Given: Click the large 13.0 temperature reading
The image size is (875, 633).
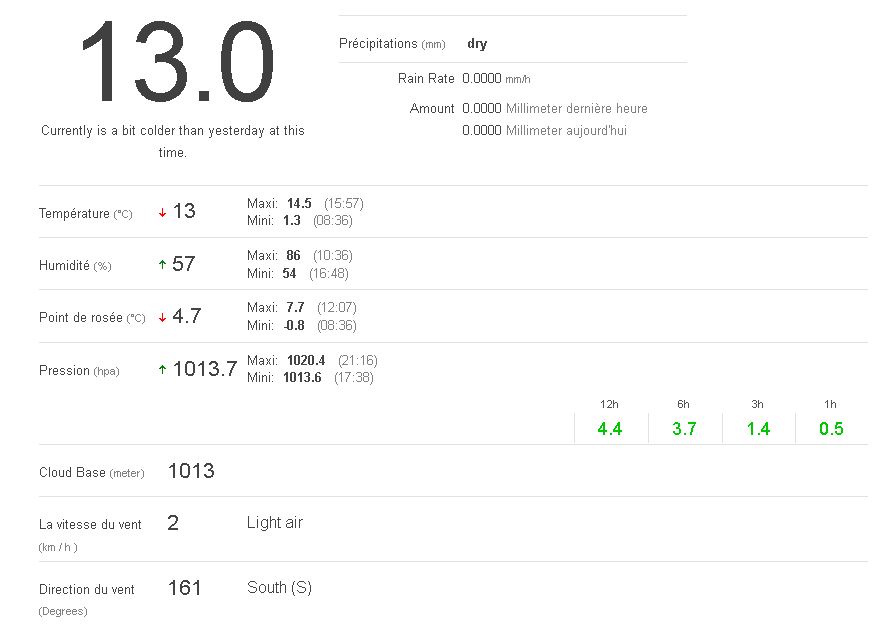Looking at the screenshot, I should click(175, 62).
